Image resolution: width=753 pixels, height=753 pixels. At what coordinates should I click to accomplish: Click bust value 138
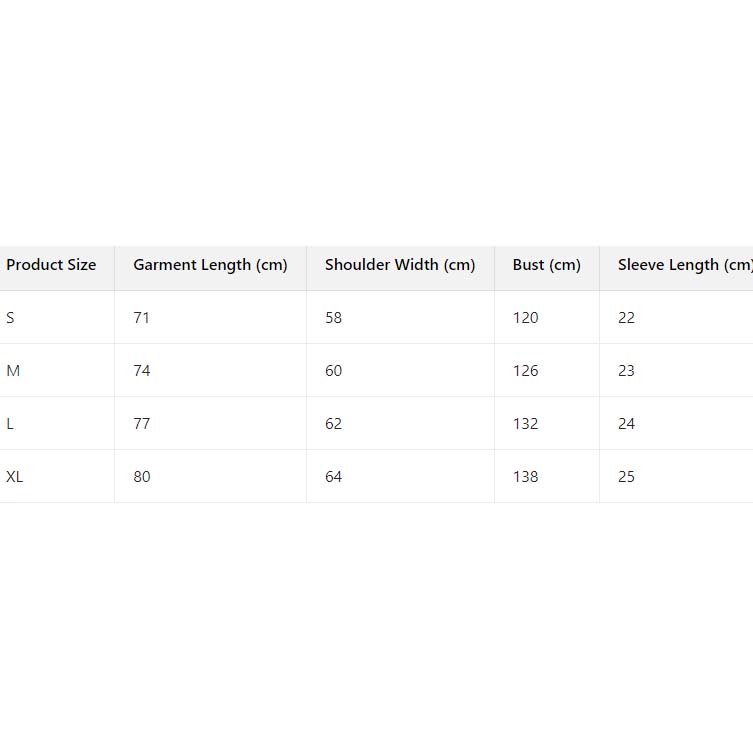[x=525, y=477]
